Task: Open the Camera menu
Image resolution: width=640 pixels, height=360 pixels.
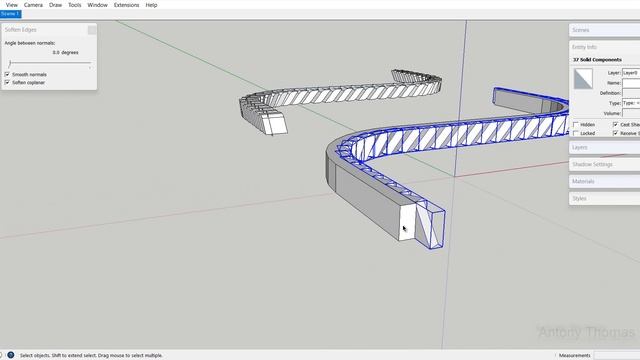Action: pos(33,5)
